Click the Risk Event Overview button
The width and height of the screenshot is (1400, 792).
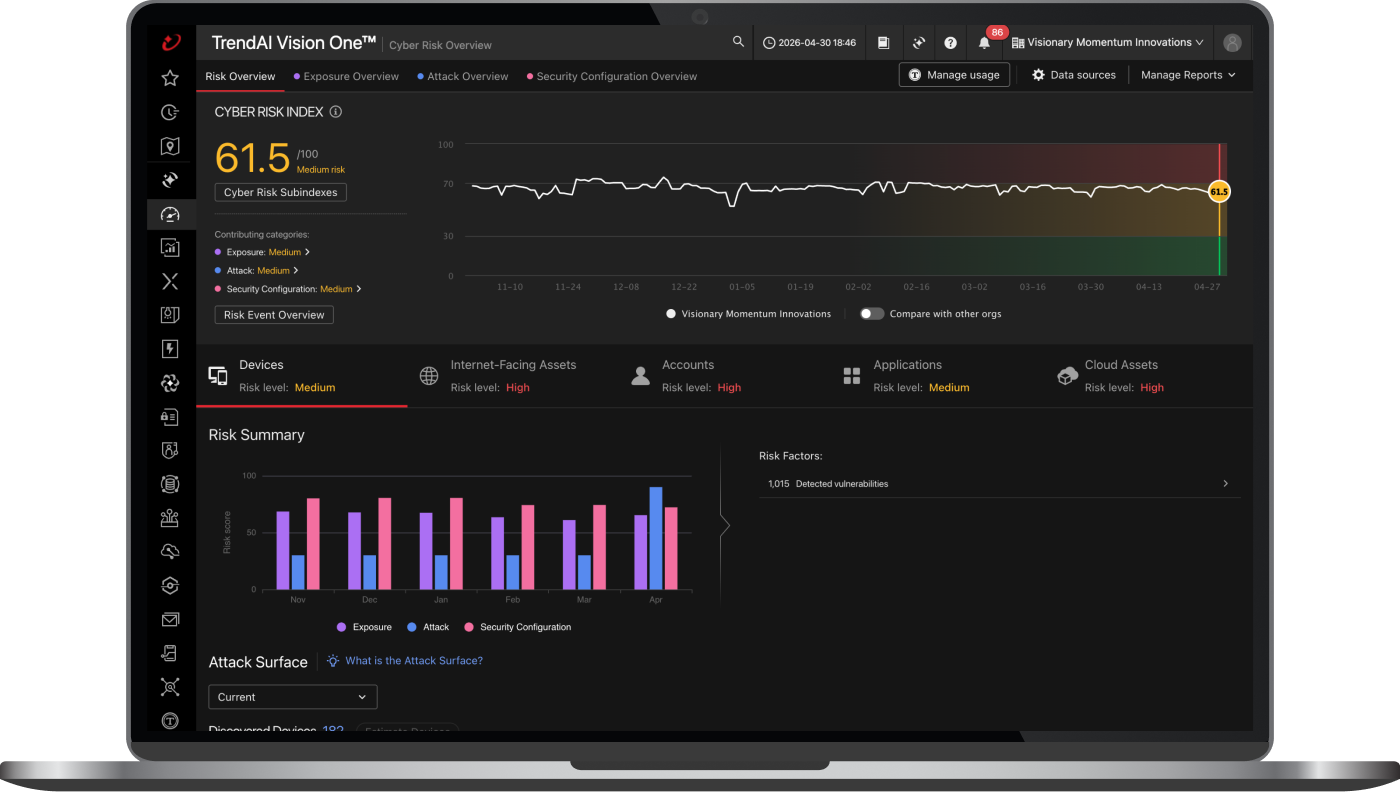274,314
